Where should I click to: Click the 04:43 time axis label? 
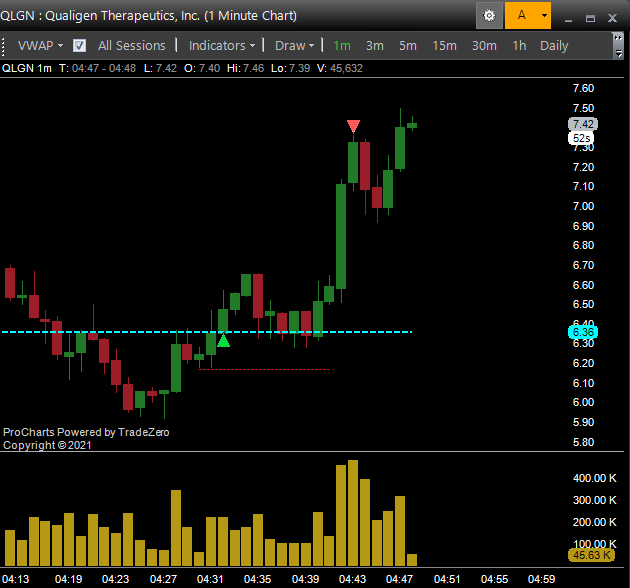(x=352, y=579)
